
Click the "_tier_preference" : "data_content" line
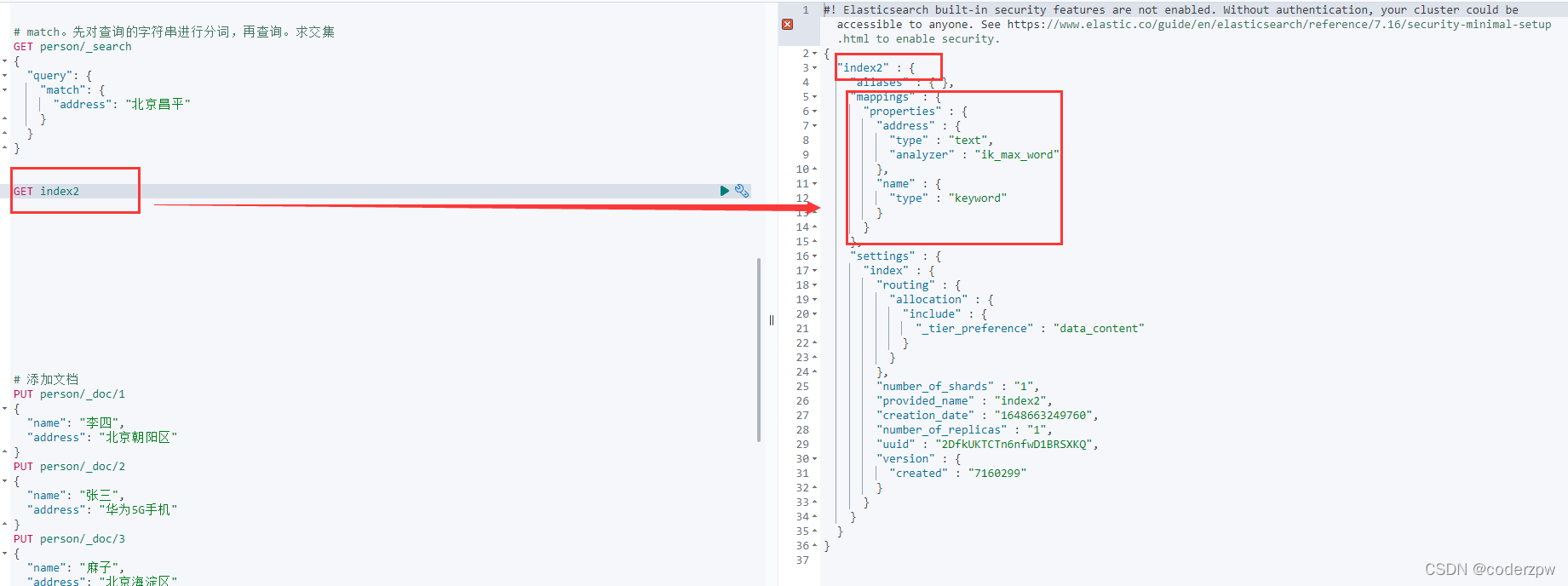coord(1030,329)
